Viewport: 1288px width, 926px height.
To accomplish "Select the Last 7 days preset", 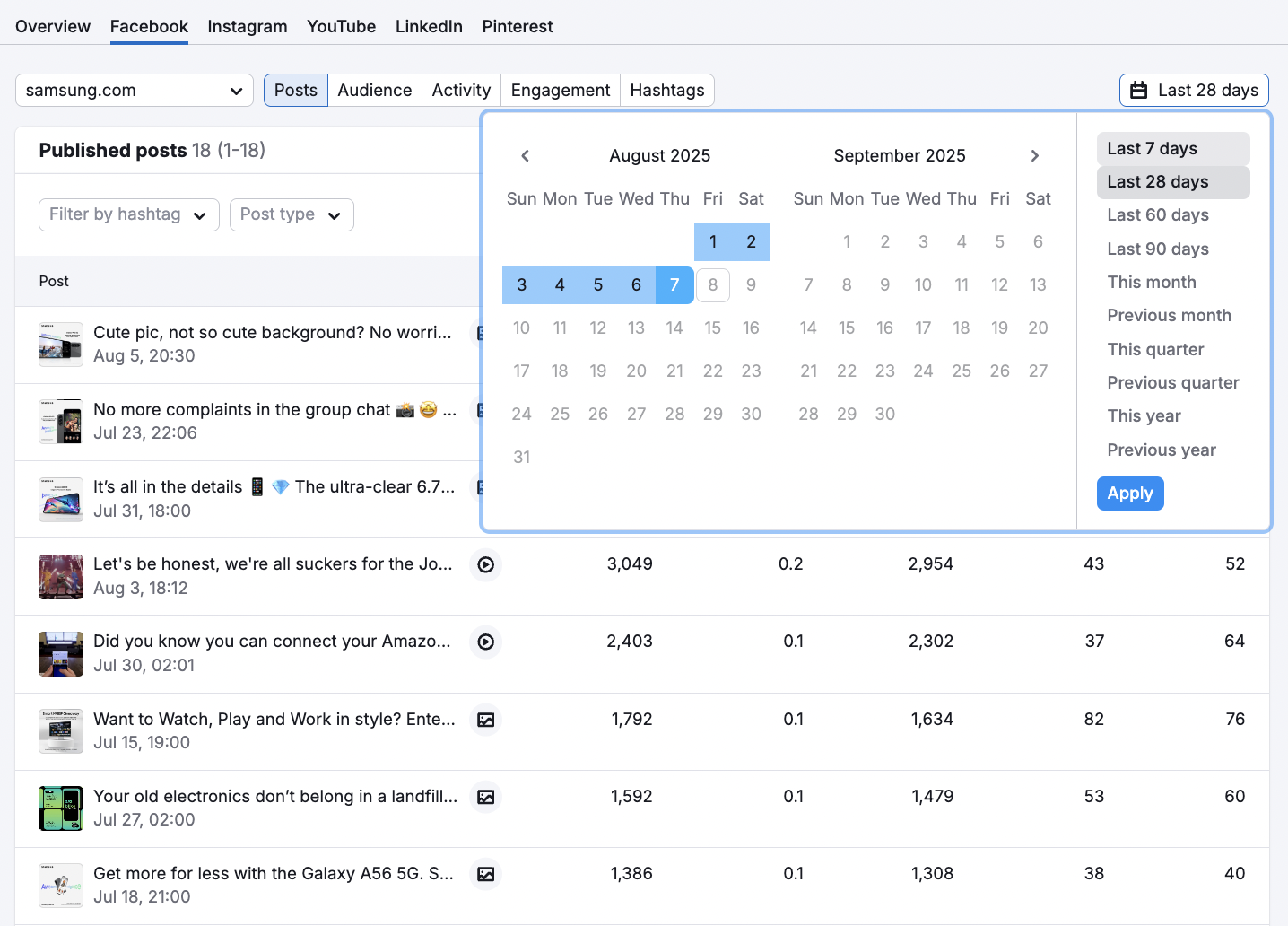I will (1153, 148).
